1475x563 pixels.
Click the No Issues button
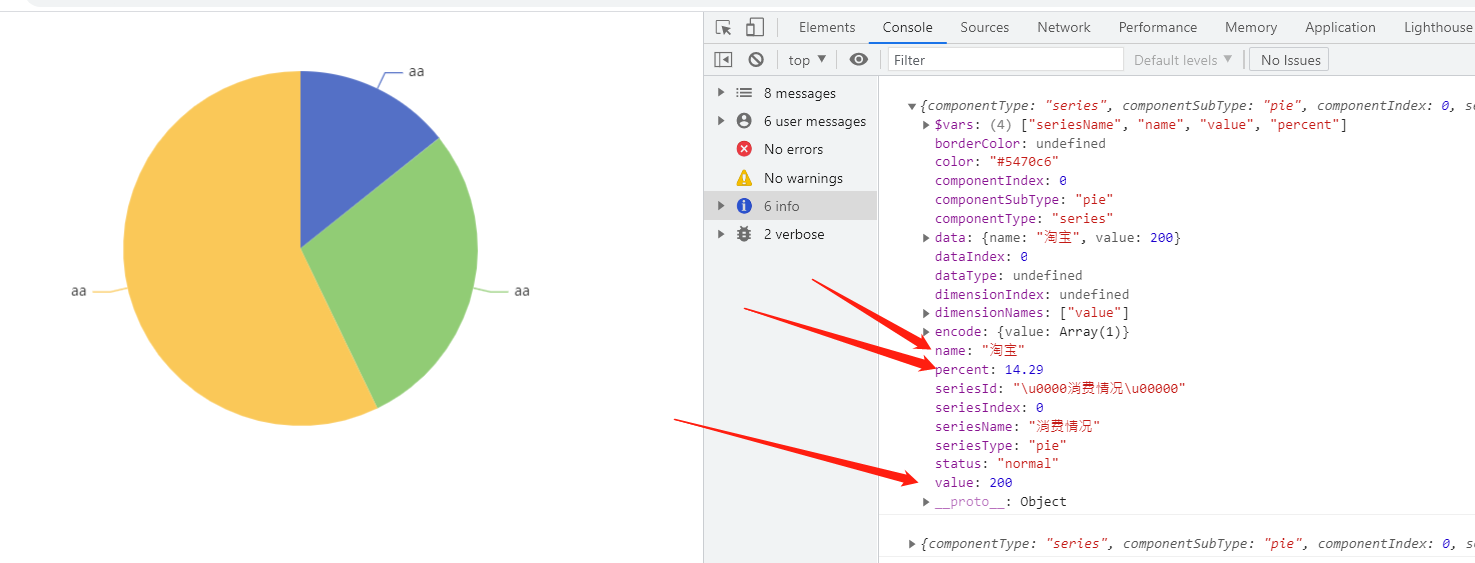(x=1290, y=60)
